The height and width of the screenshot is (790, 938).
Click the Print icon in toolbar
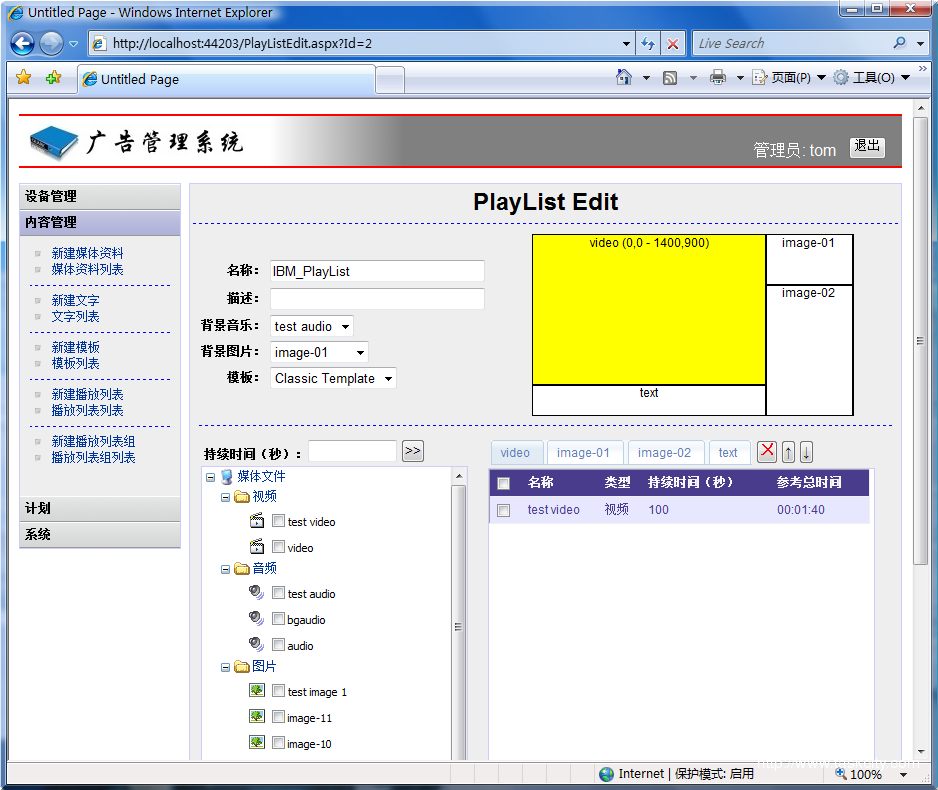tap(717, 77)
